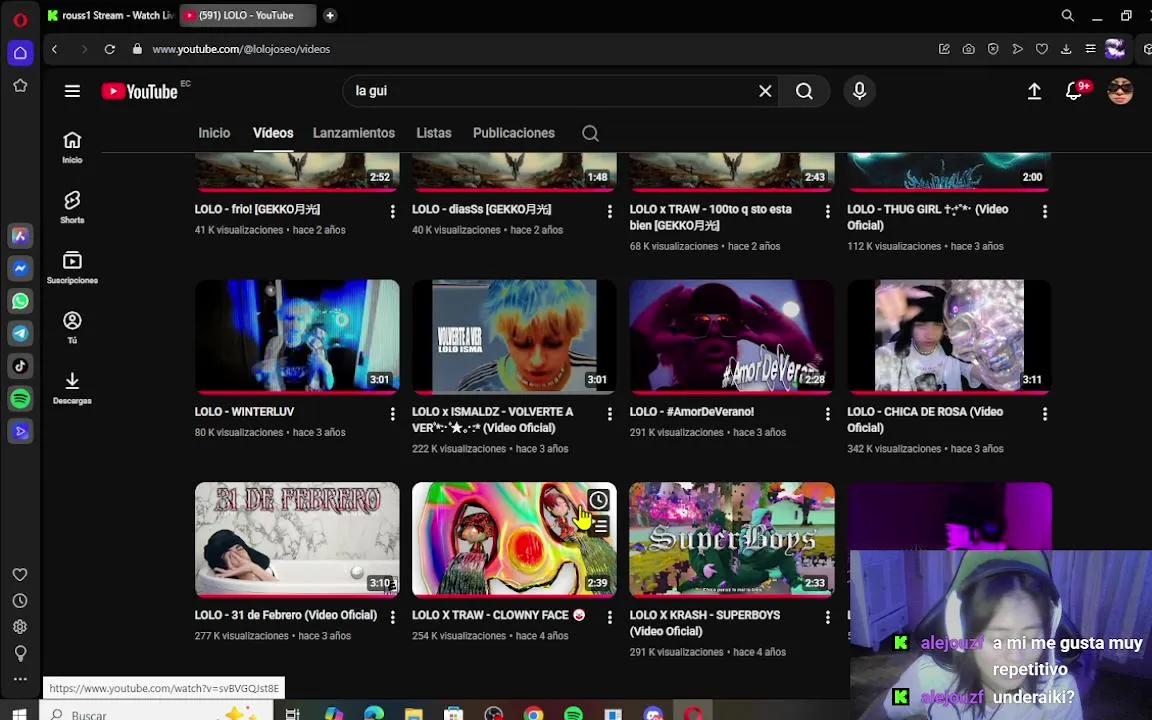Click the edit page icon in toolbar
This screenshot has width=1152, height=720.
click(944, 49)
